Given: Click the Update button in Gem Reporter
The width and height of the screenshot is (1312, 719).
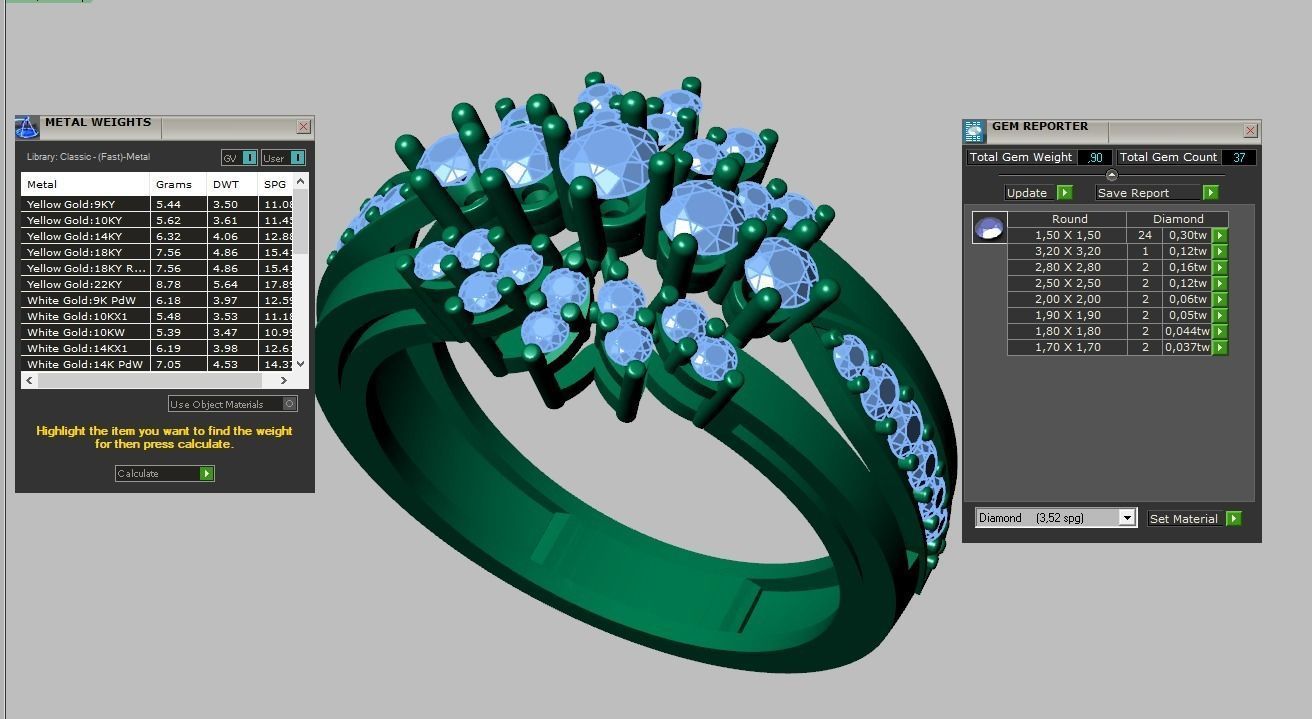Looking at the screenshot, I should [1039, 193].
